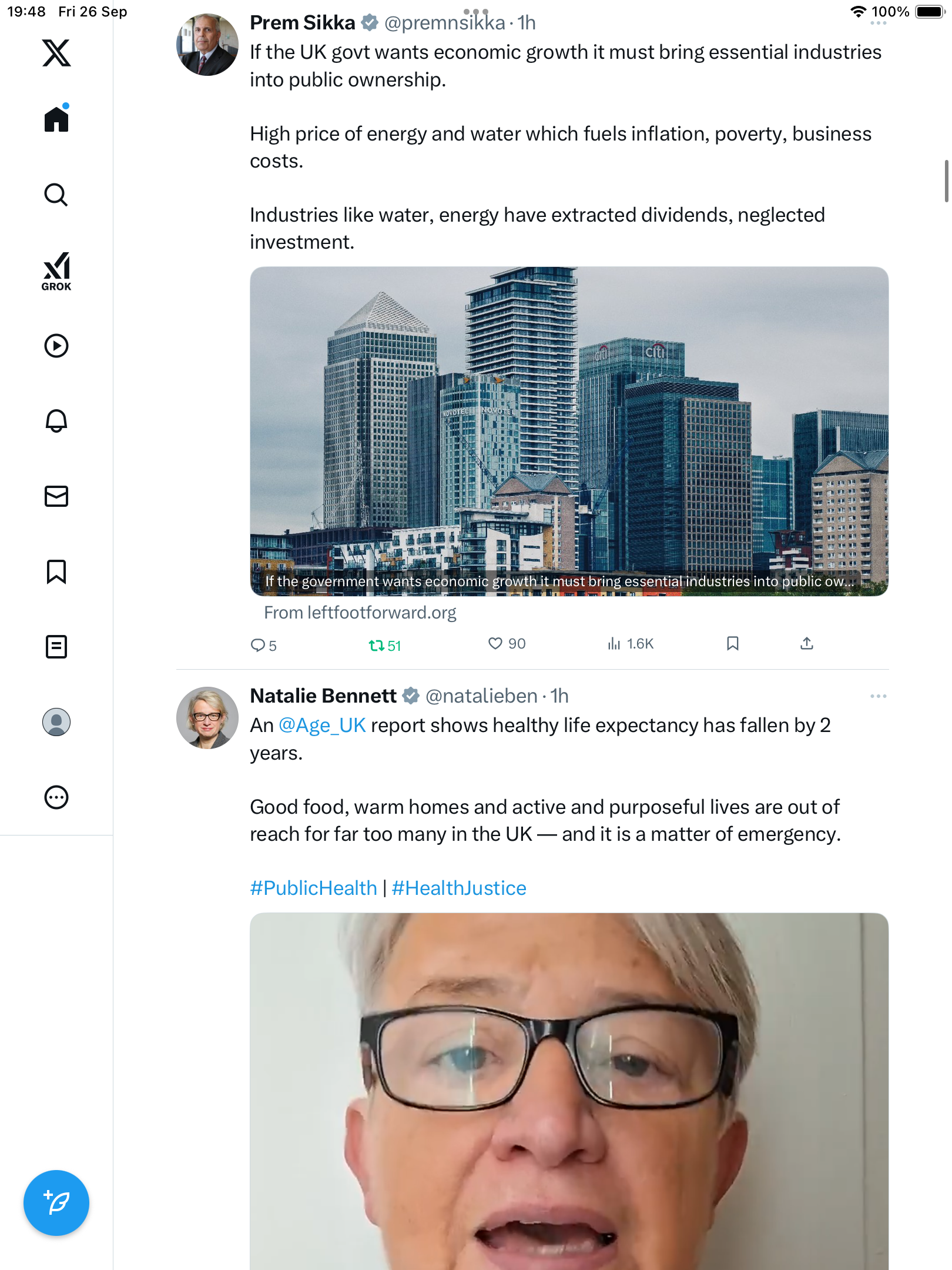Open more options on Prem Sikka's post
The height and width of the screenshot is (1270, 952).
click(x=878, y=24)
